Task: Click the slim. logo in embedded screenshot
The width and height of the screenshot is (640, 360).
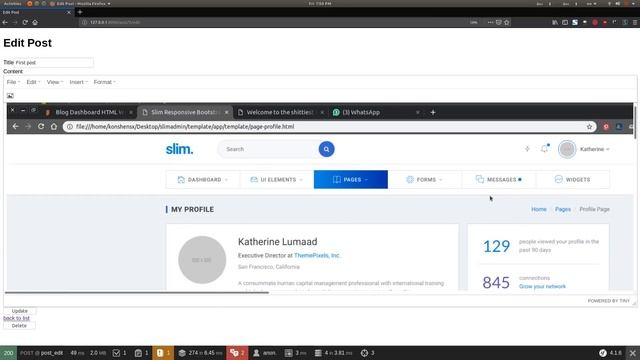Action: click(x=179, y=149)
